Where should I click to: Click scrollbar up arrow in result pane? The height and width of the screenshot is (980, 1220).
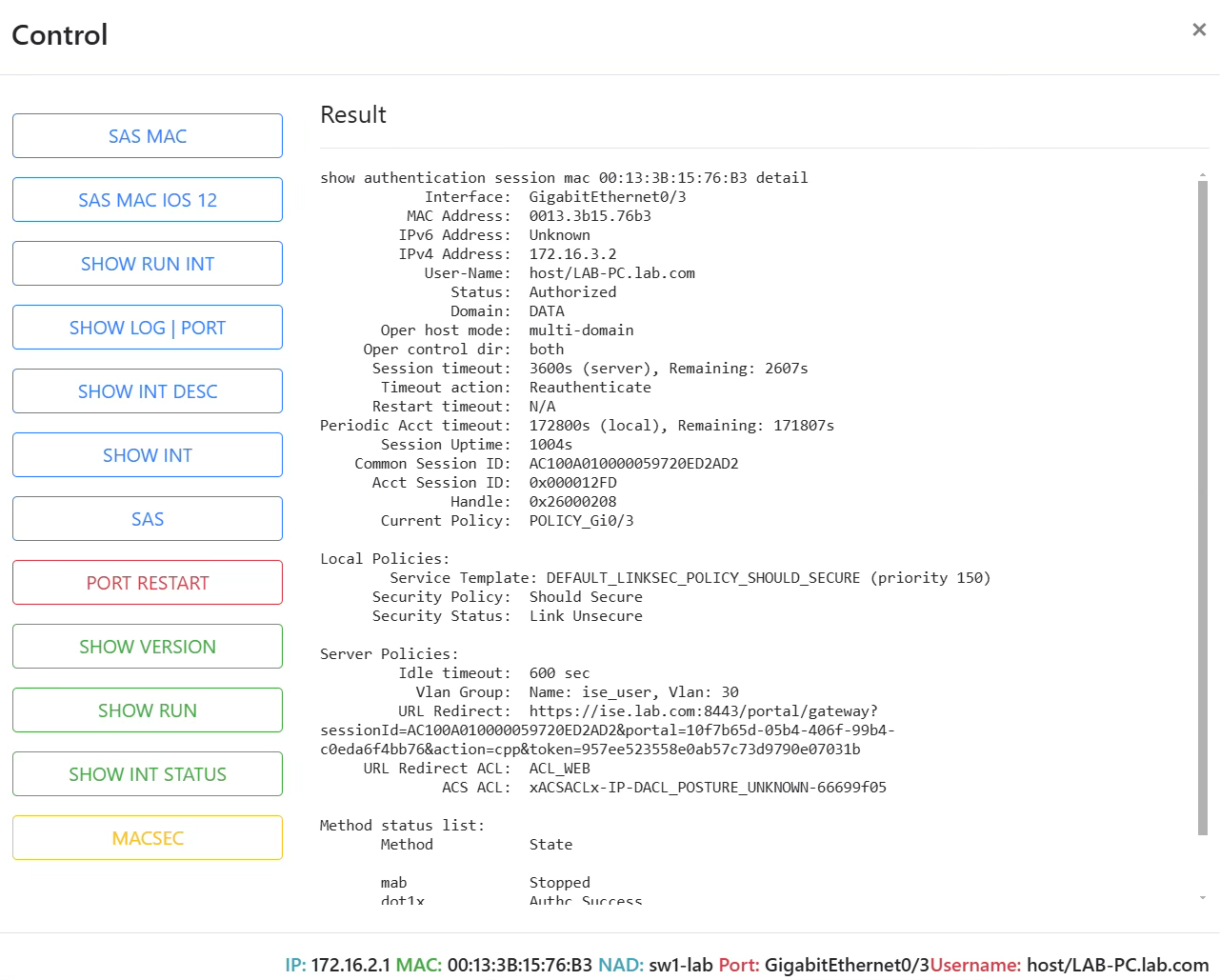click(x=1202, y=175)
